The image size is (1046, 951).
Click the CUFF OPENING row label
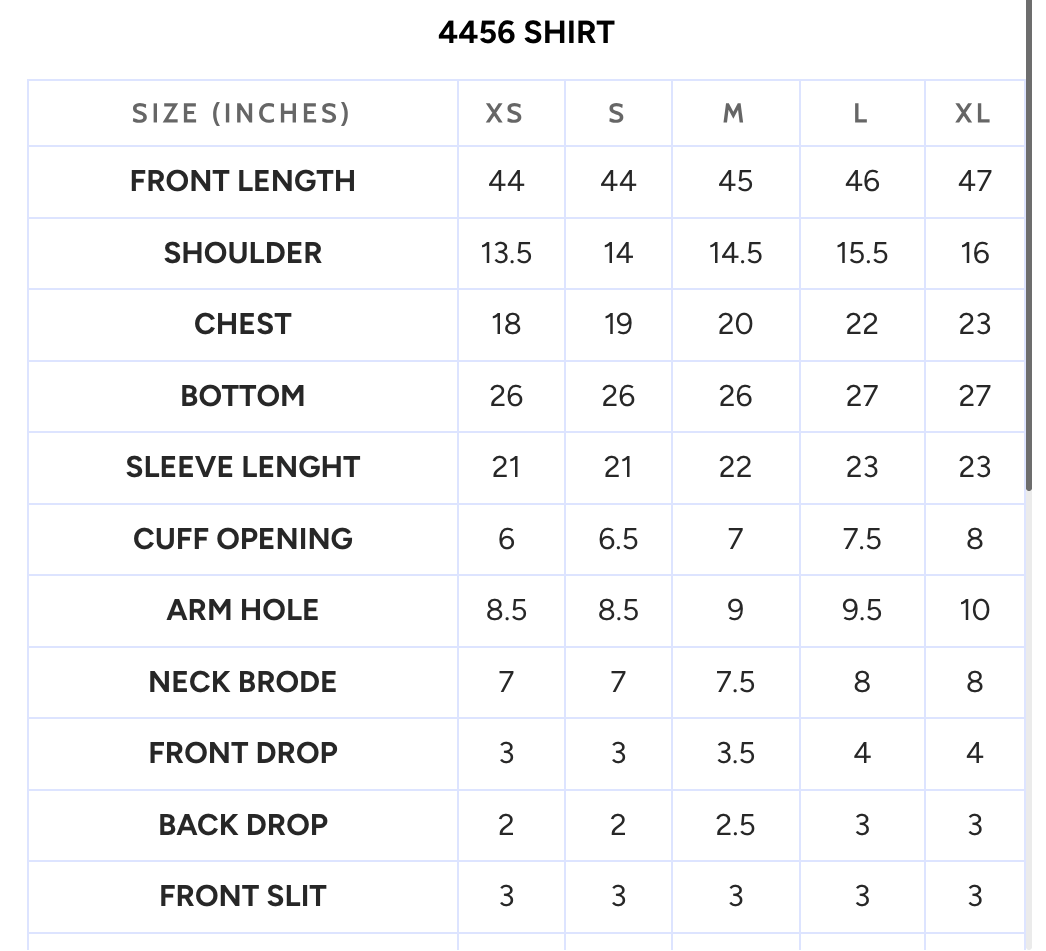[242, 539]
